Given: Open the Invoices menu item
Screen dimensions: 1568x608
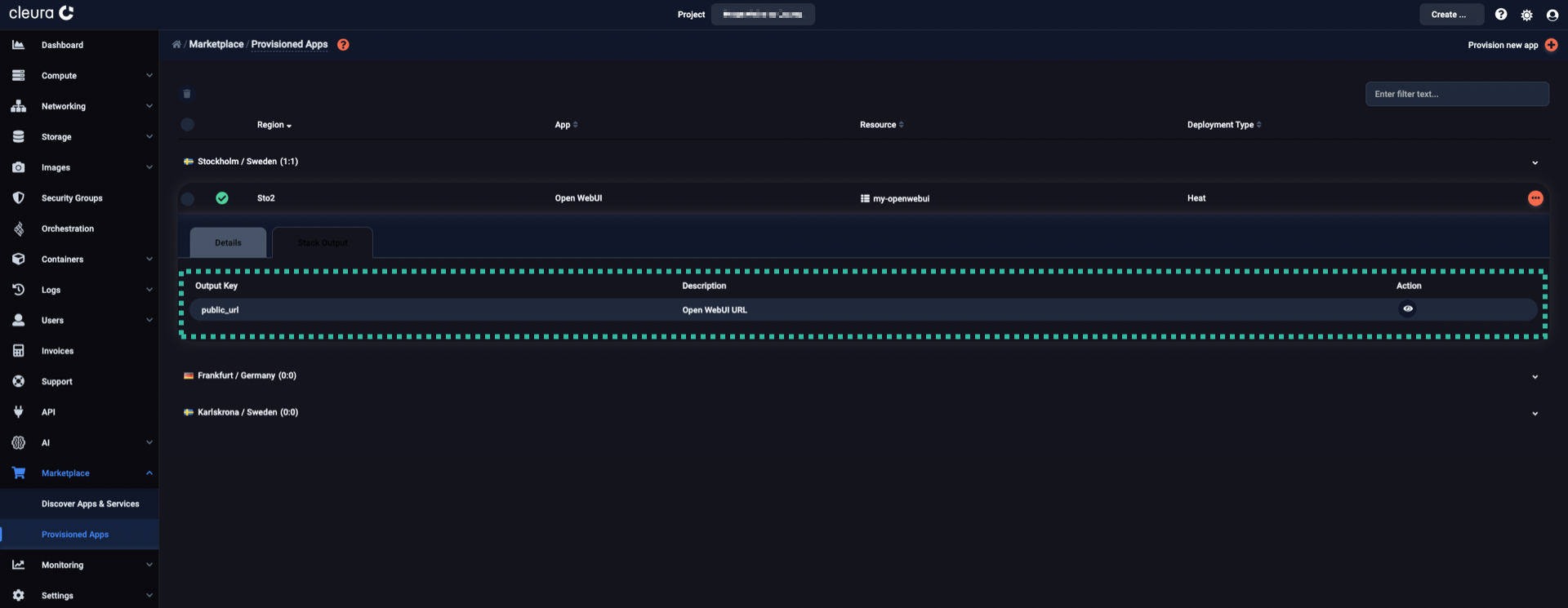Looking at the screenshot, I should [x=57, y=351].
